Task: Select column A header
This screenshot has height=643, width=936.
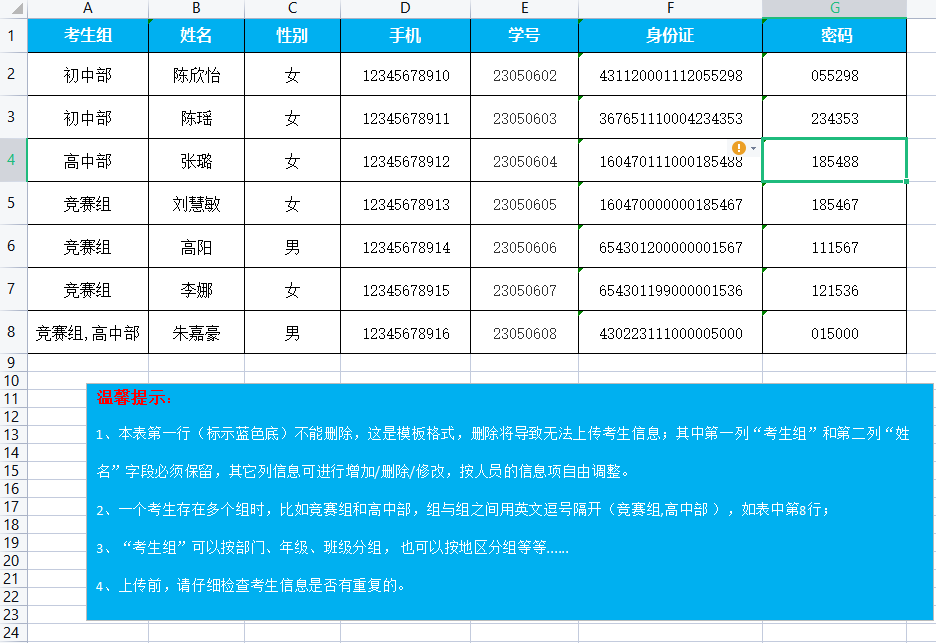Action: click(x=88, y=8)
